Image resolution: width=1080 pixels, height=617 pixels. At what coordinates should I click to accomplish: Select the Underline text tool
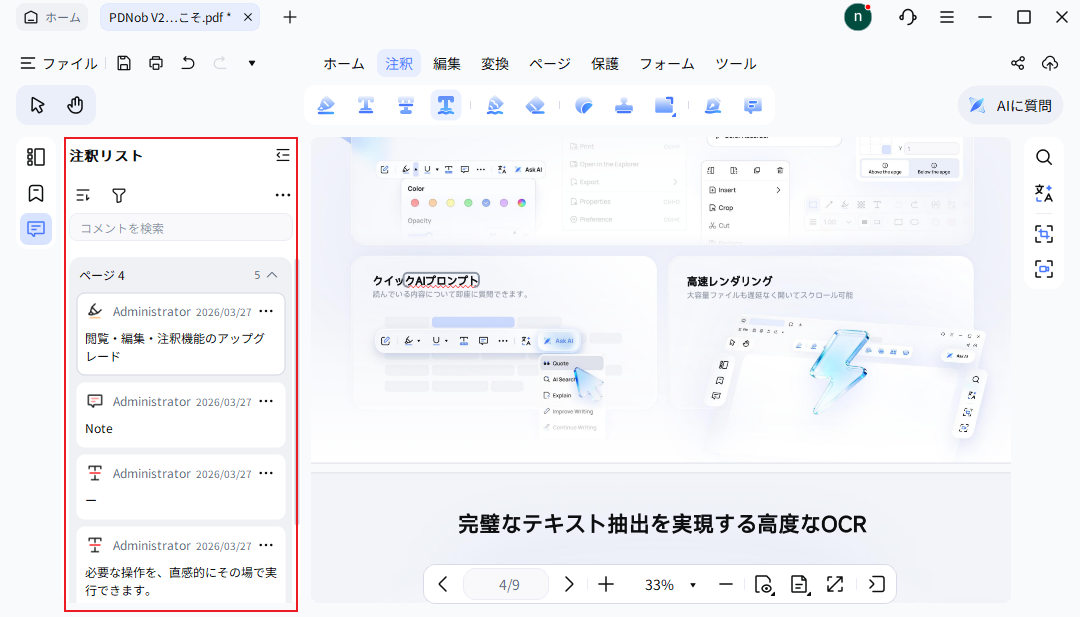366,104
